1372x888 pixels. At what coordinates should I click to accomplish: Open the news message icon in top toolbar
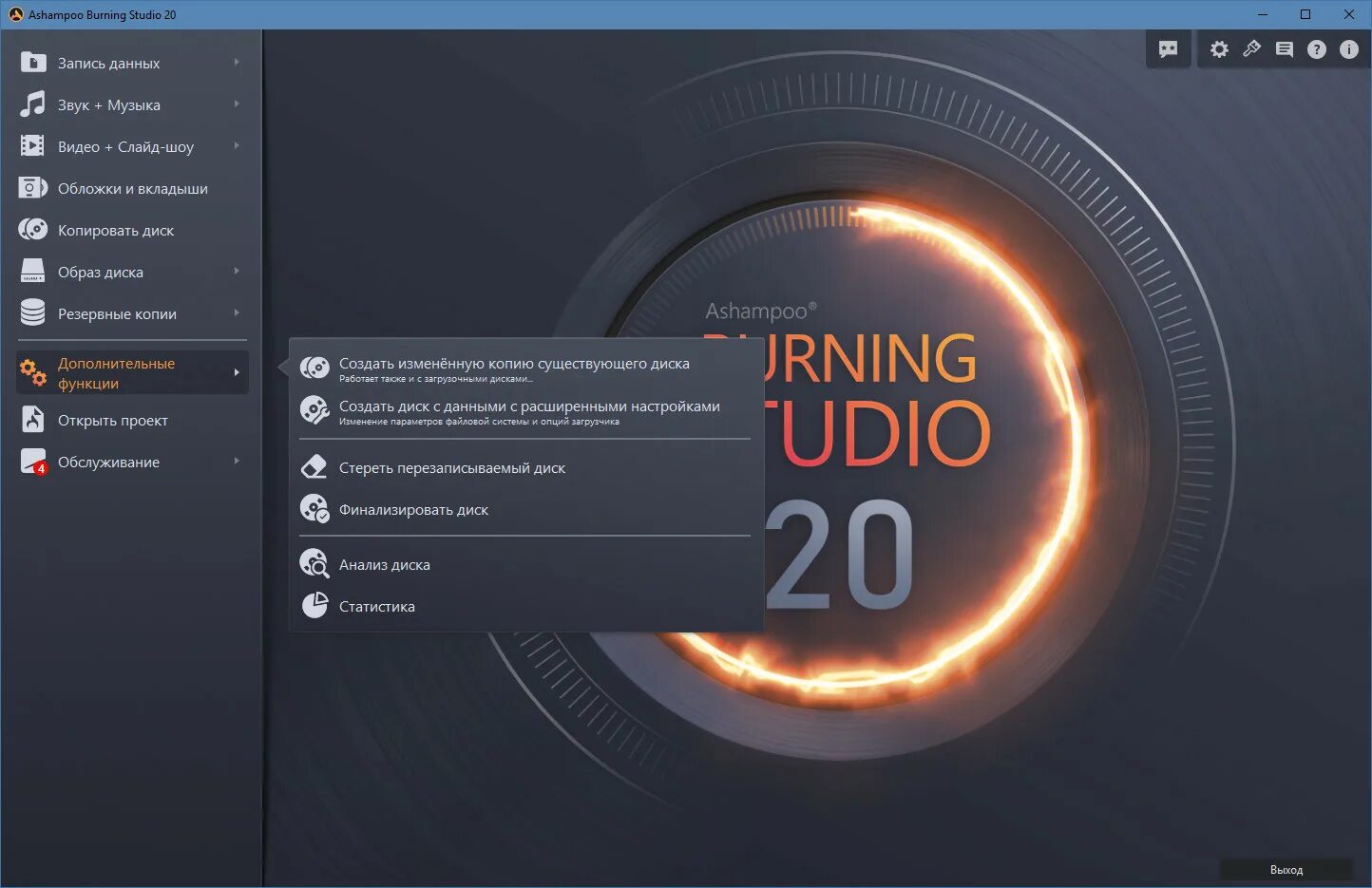pos(1284,49)
